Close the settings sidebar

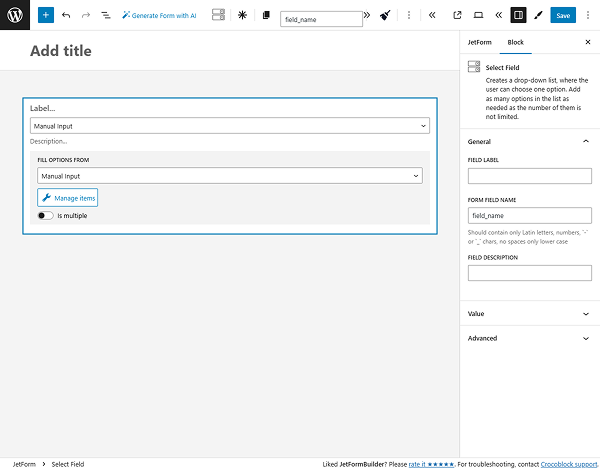(588, 42)
